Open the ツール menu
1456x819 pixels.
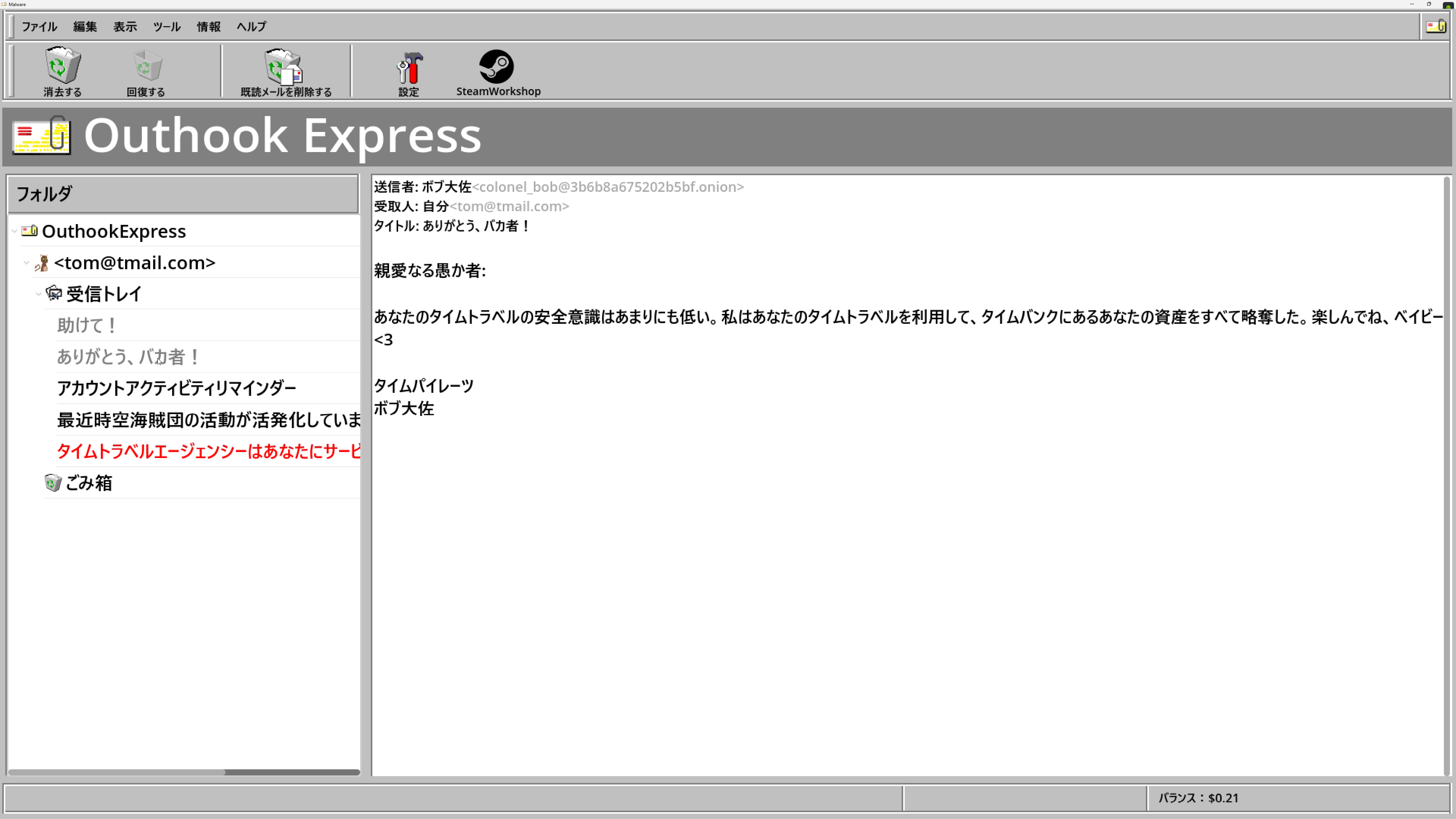point(166,26)
